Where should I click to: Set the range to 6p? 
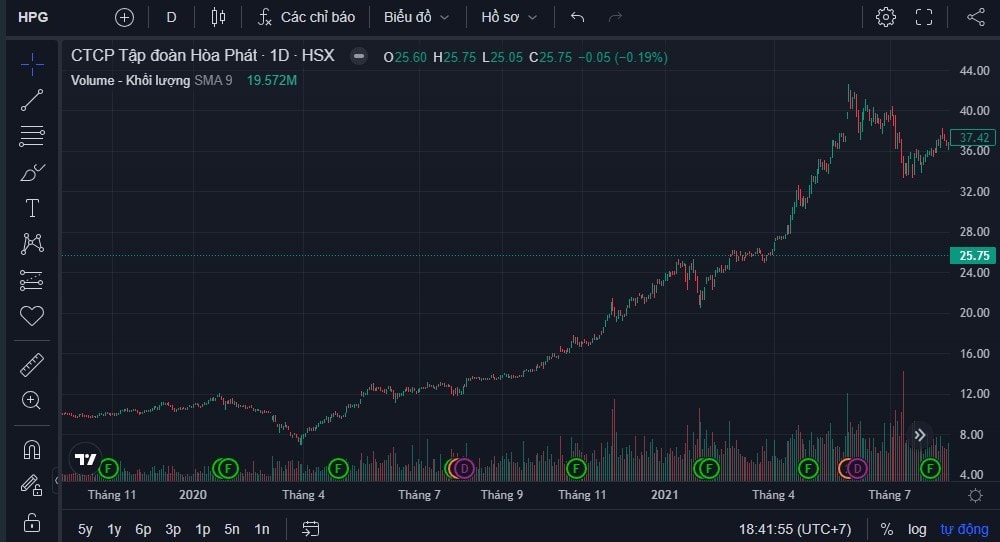point(143,529)
